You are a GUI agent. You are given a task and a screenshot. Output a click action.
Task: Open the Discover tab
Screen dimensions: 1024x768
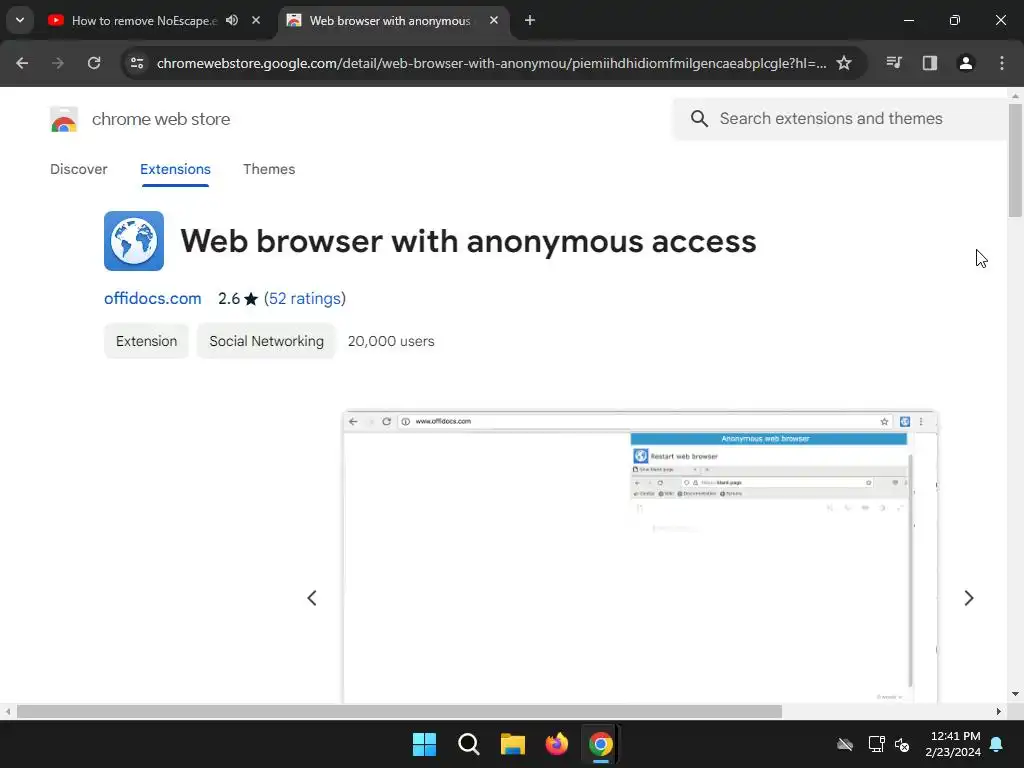pos(78,169)
